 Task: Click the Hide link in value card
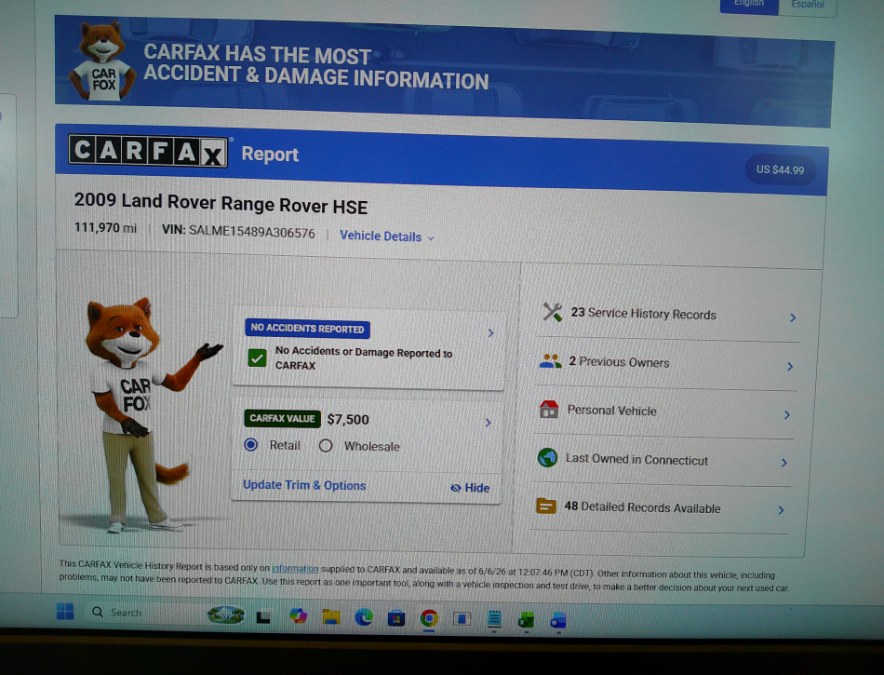point(477,488)
